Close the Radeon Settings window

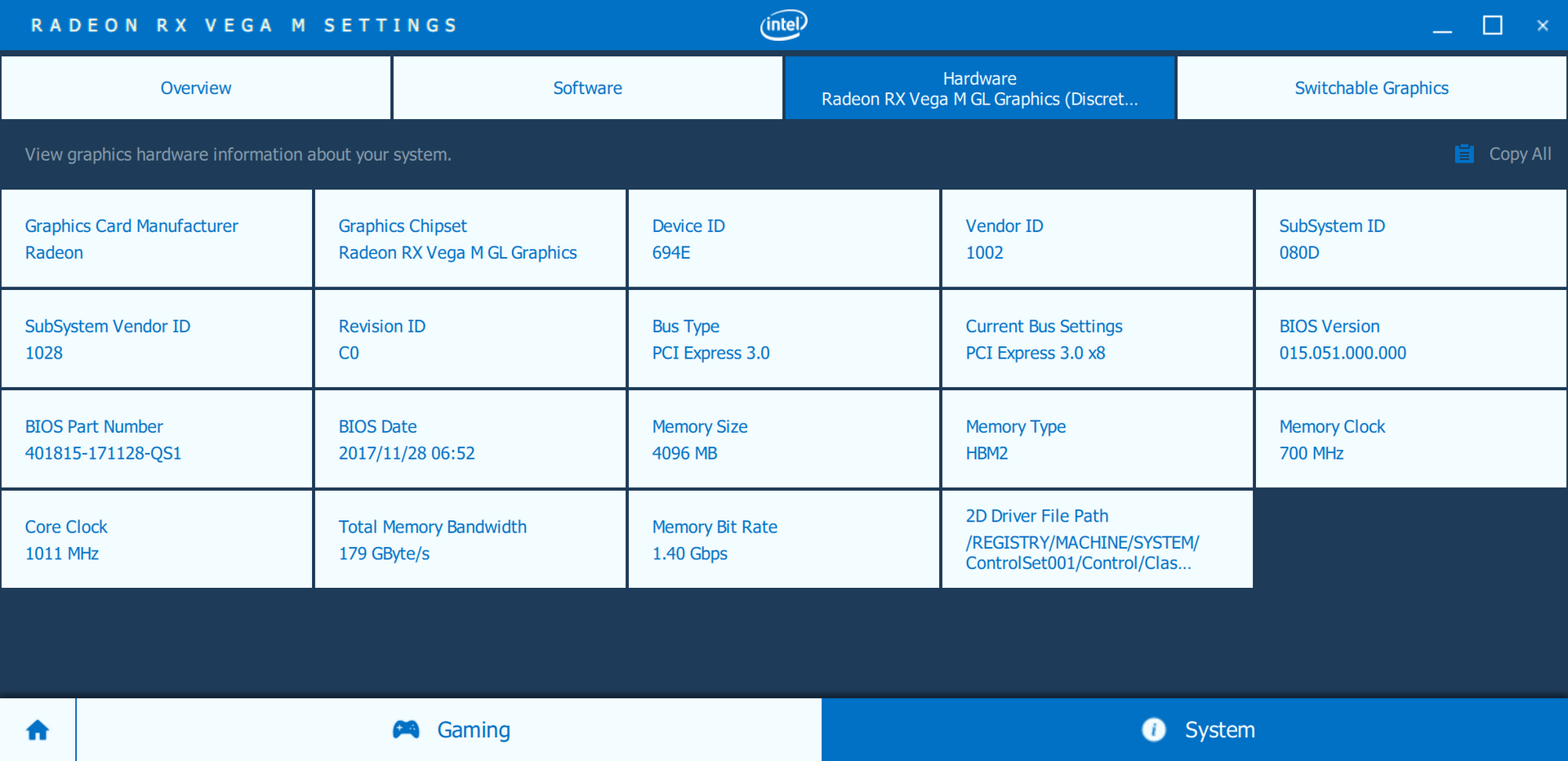[1543, 25]
